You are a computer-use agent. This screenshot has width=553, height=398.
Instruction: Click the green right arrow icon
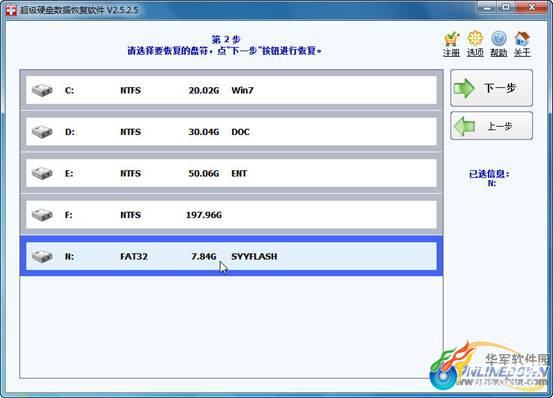coord(464,88)
